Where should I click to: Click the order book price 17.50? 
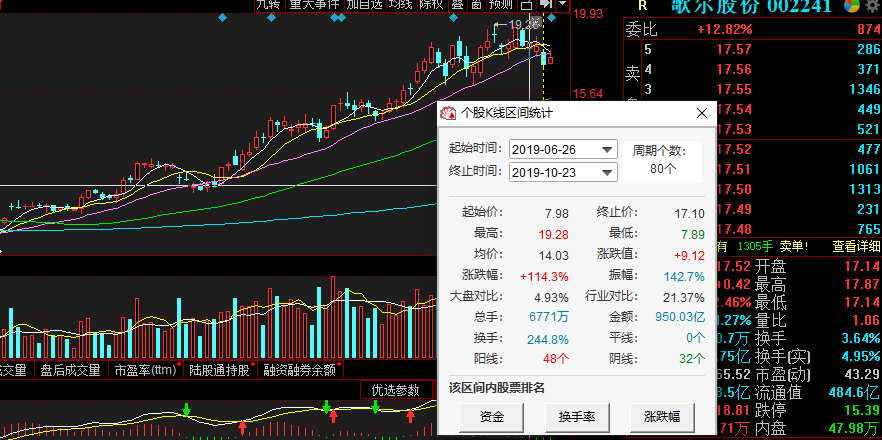coord(735,189)
